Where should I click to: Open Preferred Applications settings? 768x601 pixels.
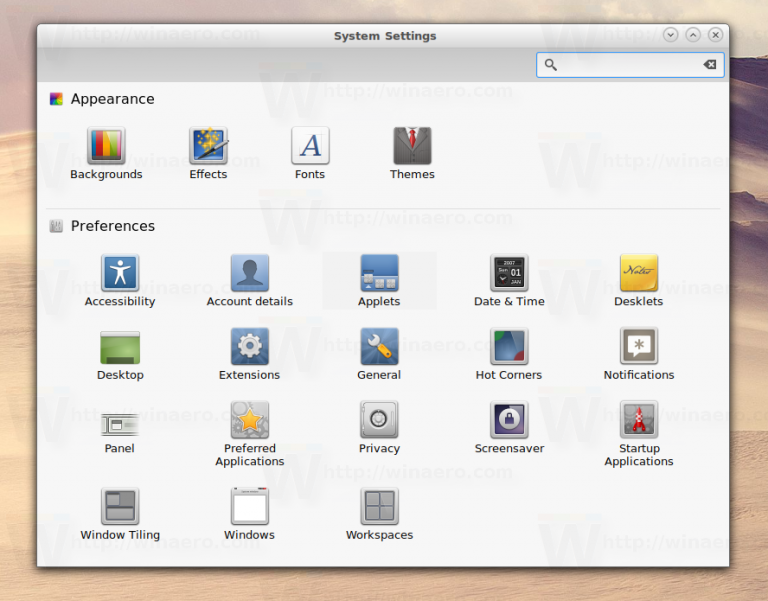click(250, 421)
